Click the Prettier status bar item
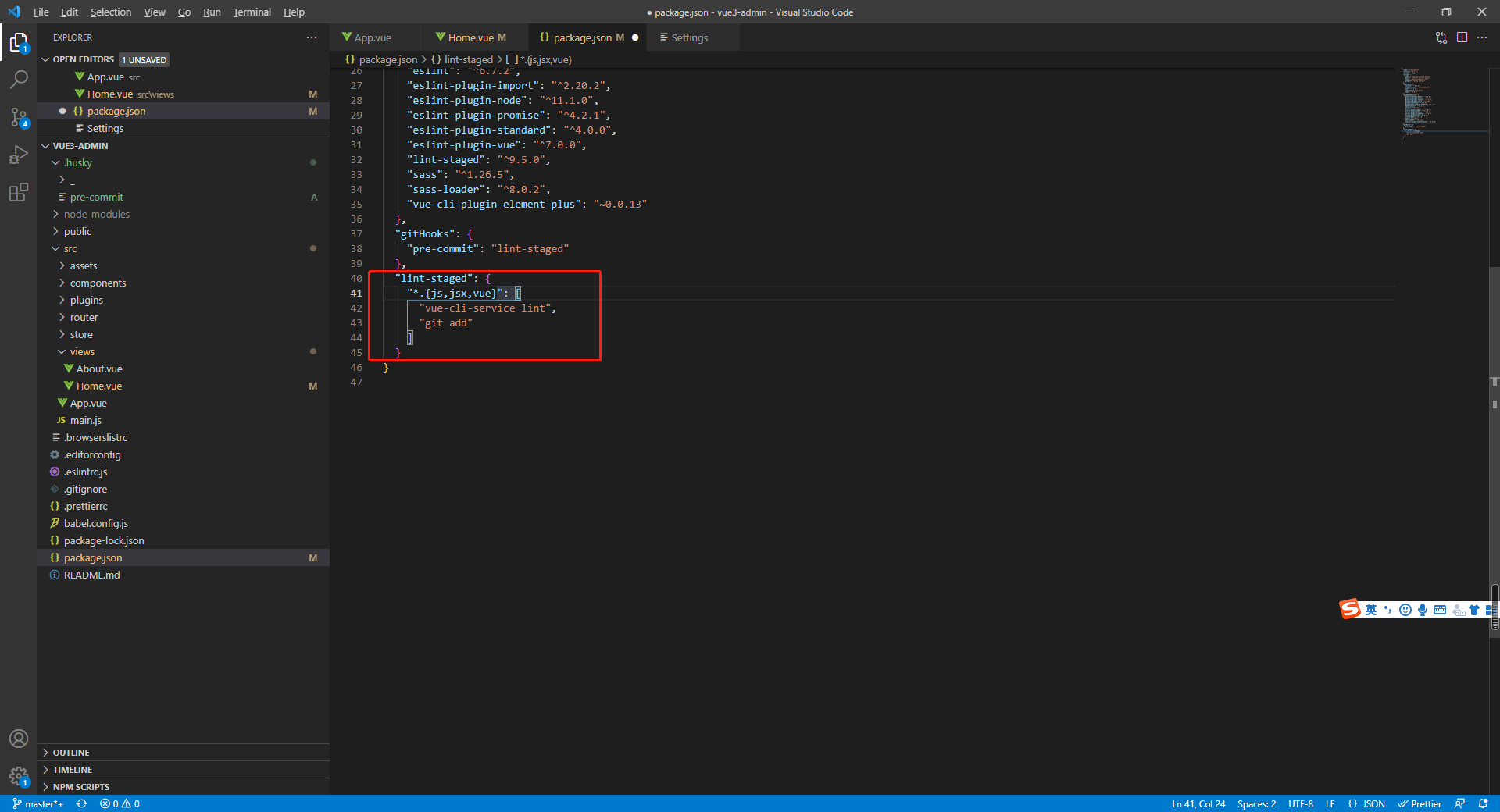 [x=1420, y=803]
